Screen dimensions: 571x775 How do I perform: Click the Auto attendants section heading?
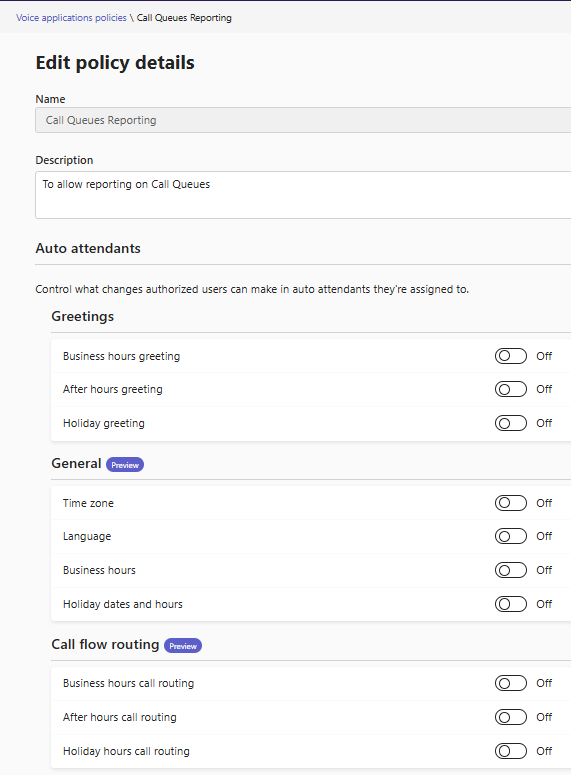click(x=88, y=248)
